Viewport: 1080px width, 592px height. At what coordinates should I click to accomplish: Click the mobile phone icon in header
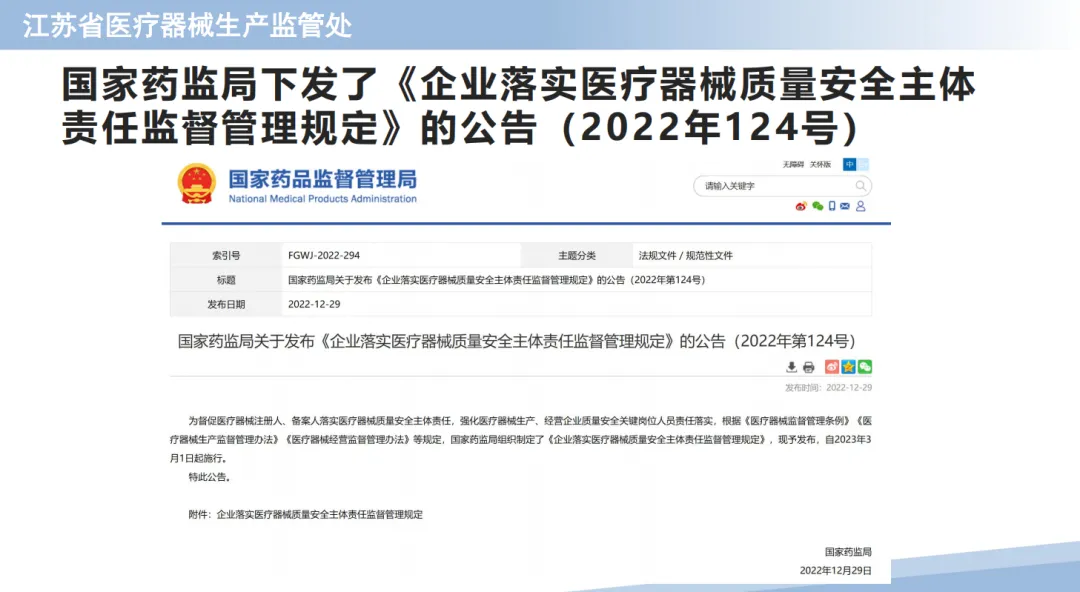pyautogui.click(x=832, y=206)
